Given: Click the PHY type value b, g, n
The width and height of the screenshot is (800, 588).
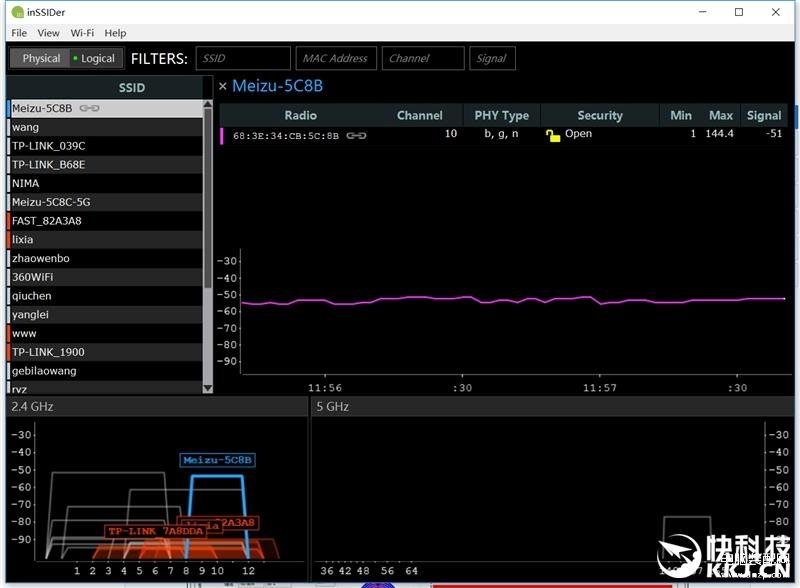Looking at the screenshot, I should click(x=501, y=134).
